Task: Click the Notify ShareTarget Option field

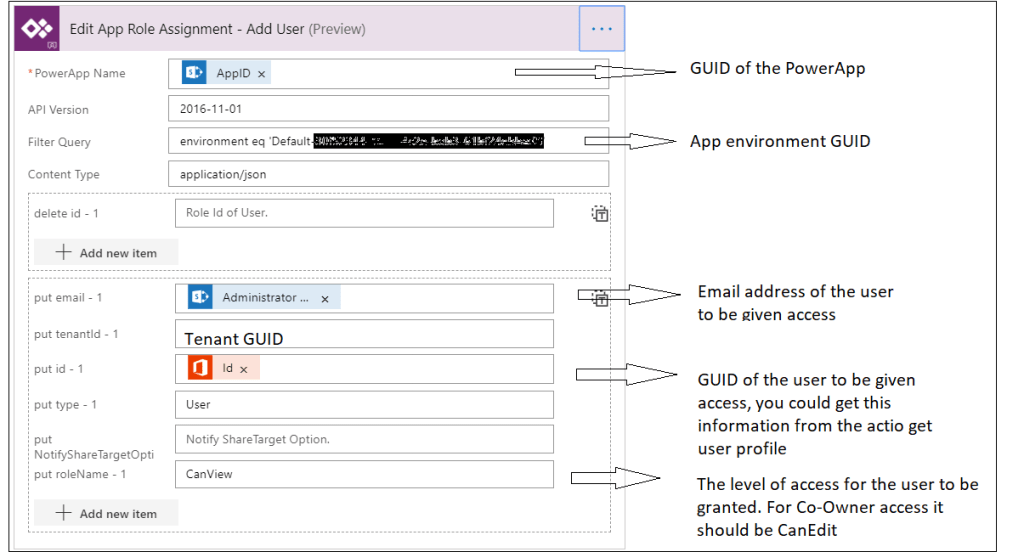Action: (363, 440)
